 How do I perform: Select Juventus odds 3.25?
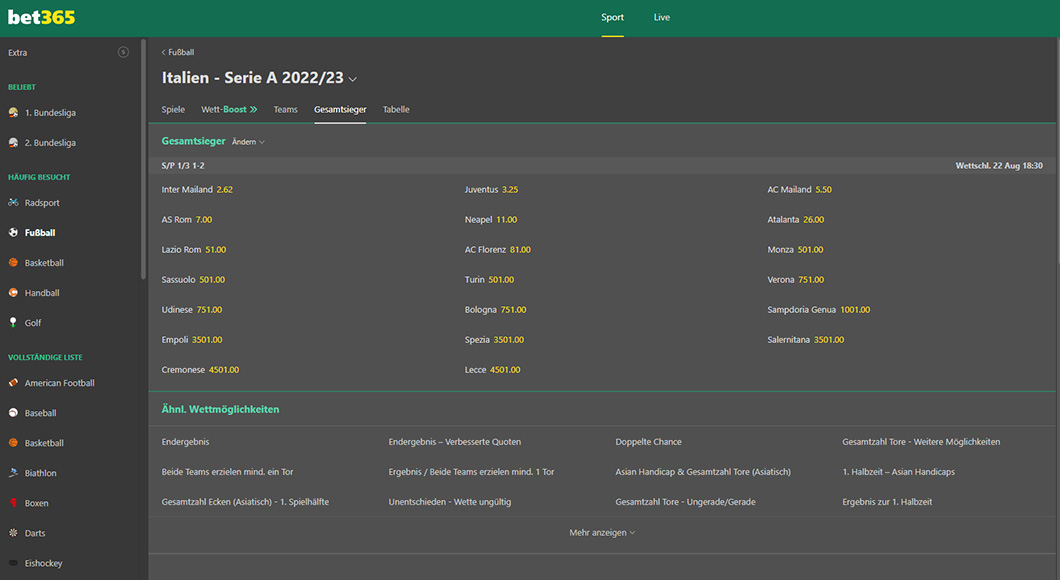(x=510, y=190)
